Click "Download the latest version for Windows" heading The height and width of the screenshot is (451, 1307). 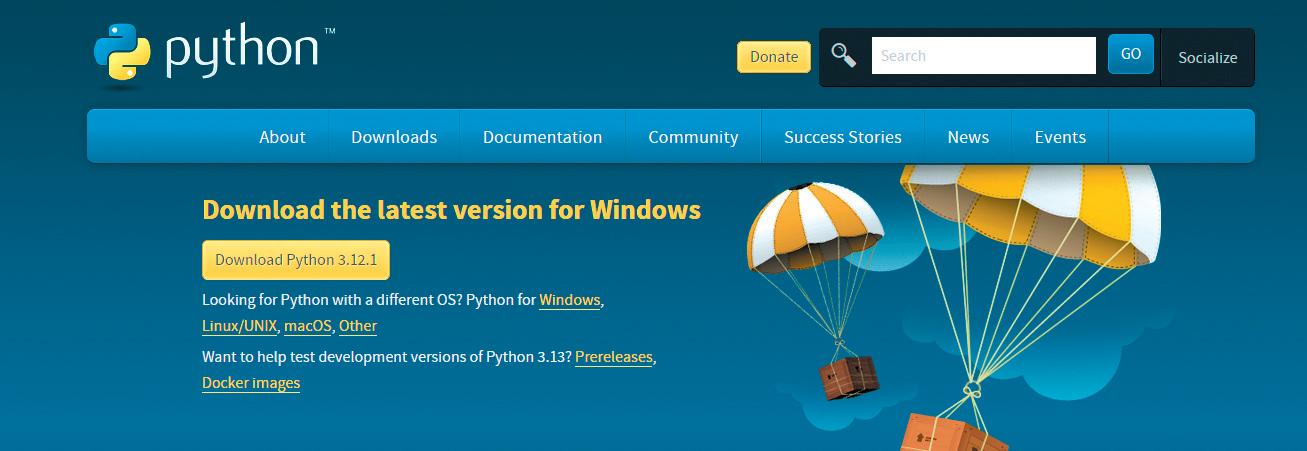coord(451,210)
